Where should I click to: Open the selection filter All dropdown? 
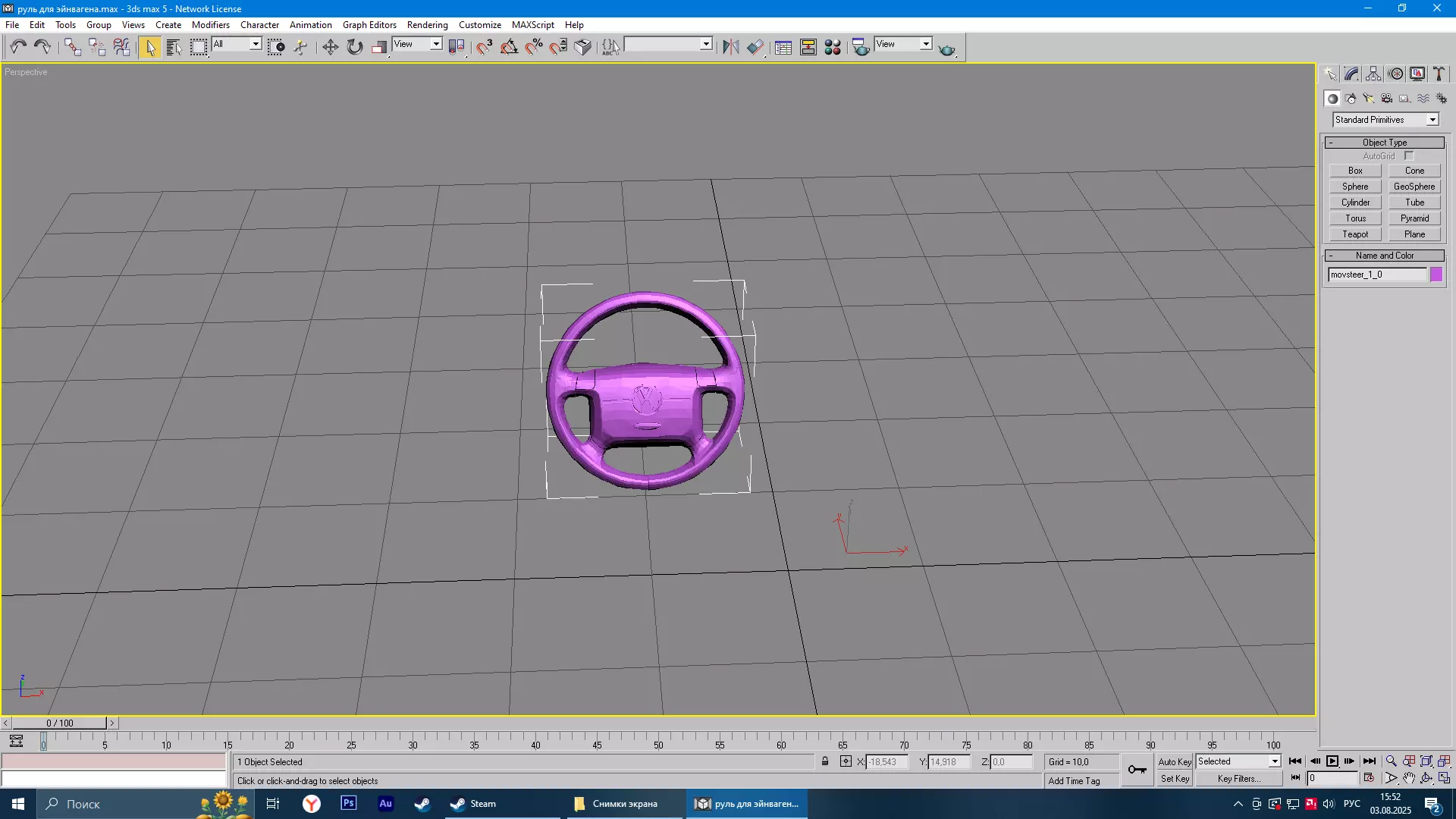(x=237, y=44)
